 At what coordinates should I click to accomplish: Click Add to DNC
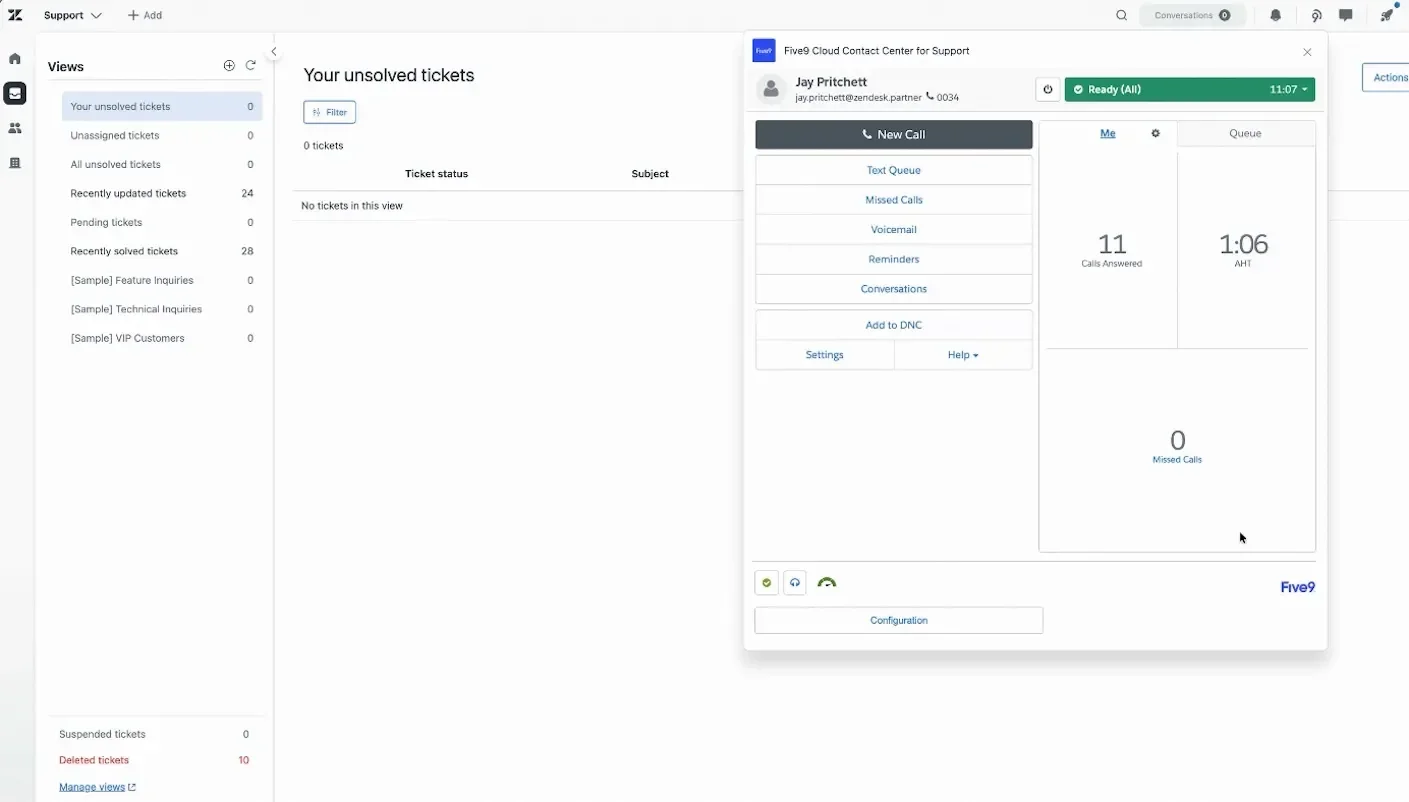point(894,325)
